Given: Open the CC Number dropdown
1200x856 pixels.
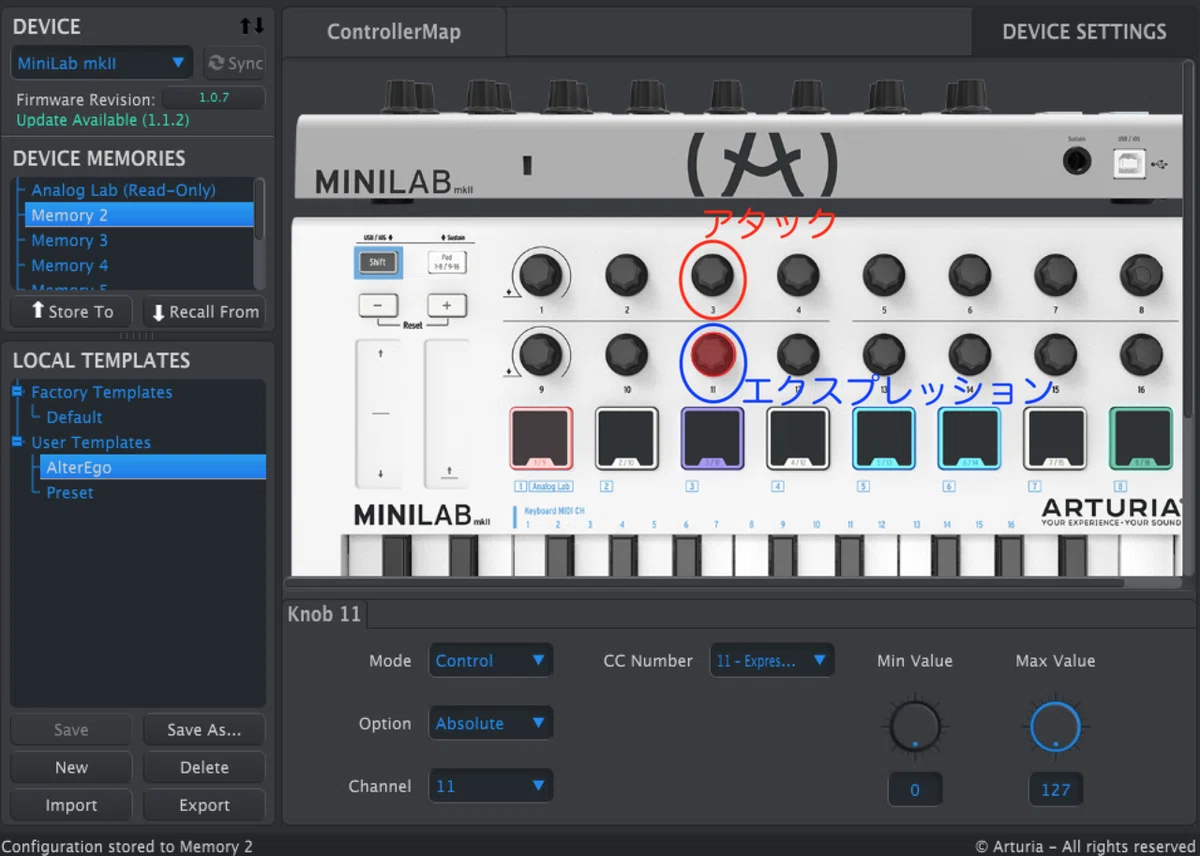Looking at the screenshot, I should coord(772,661).
